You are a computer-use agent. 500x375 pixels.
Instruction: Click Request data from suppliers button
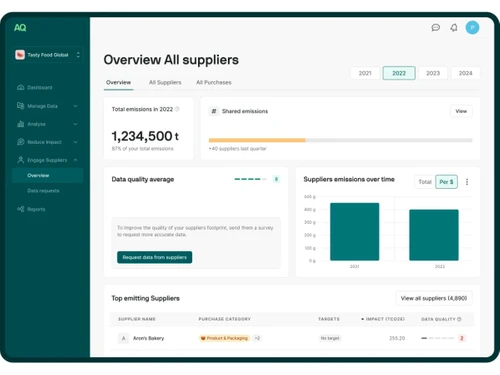[154, 257]
